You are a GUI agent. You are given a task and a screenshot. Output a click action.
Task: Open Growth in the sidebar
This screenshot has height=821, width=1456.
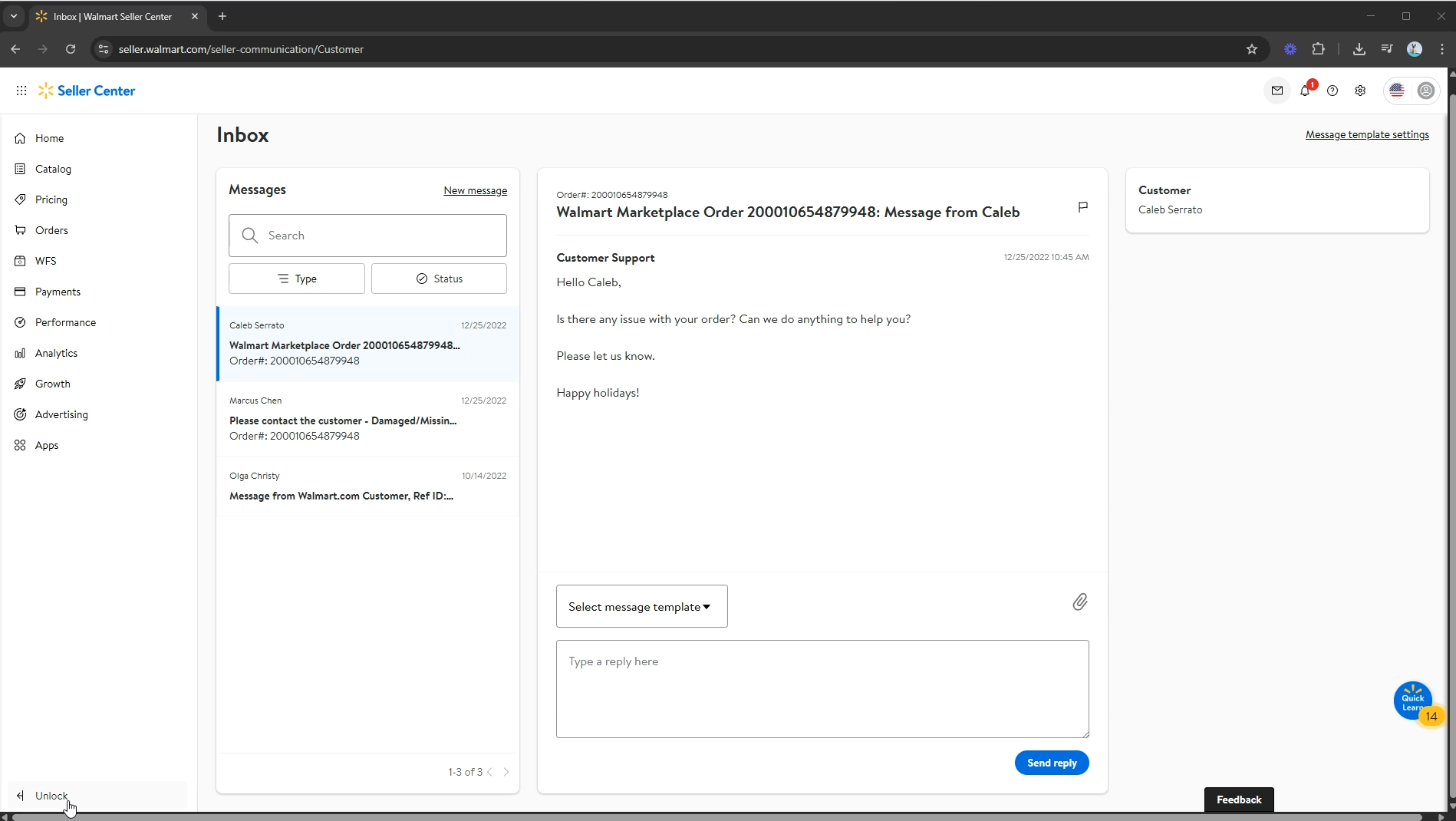pos(52,384)
